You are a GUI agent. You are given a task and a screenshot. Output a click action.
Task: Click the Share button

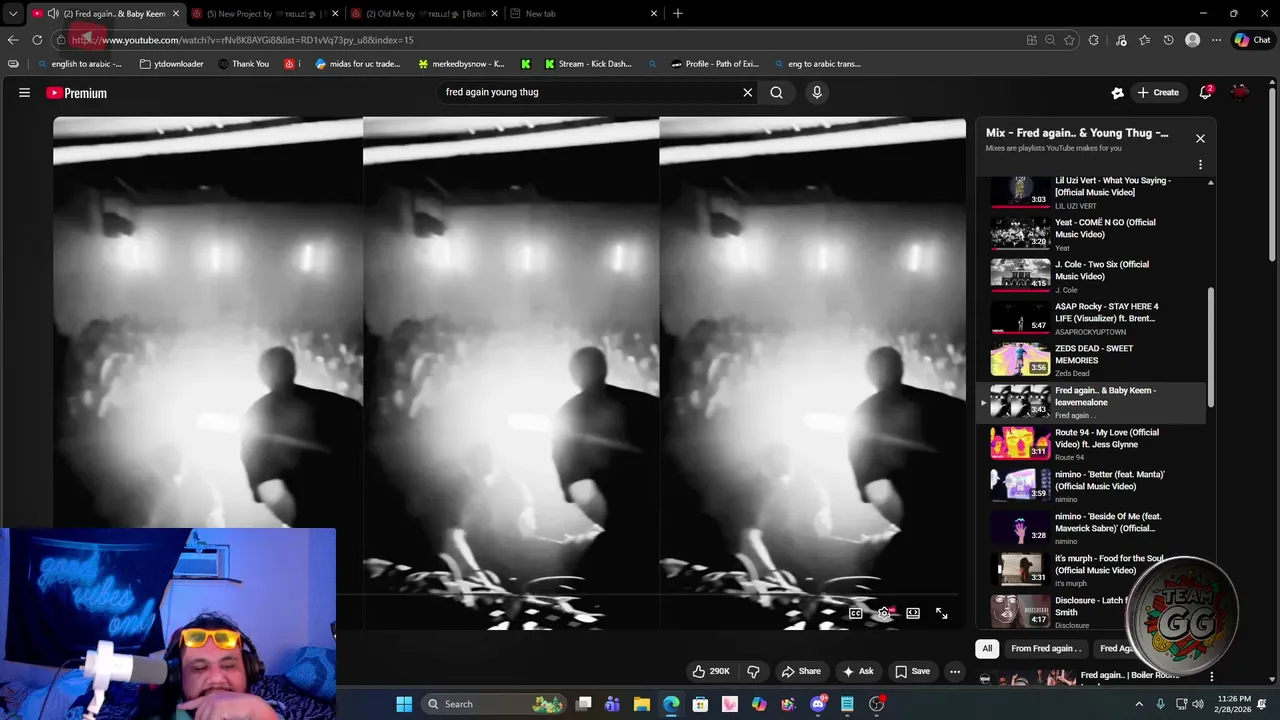pyautogui.click(x=801, y=671)
